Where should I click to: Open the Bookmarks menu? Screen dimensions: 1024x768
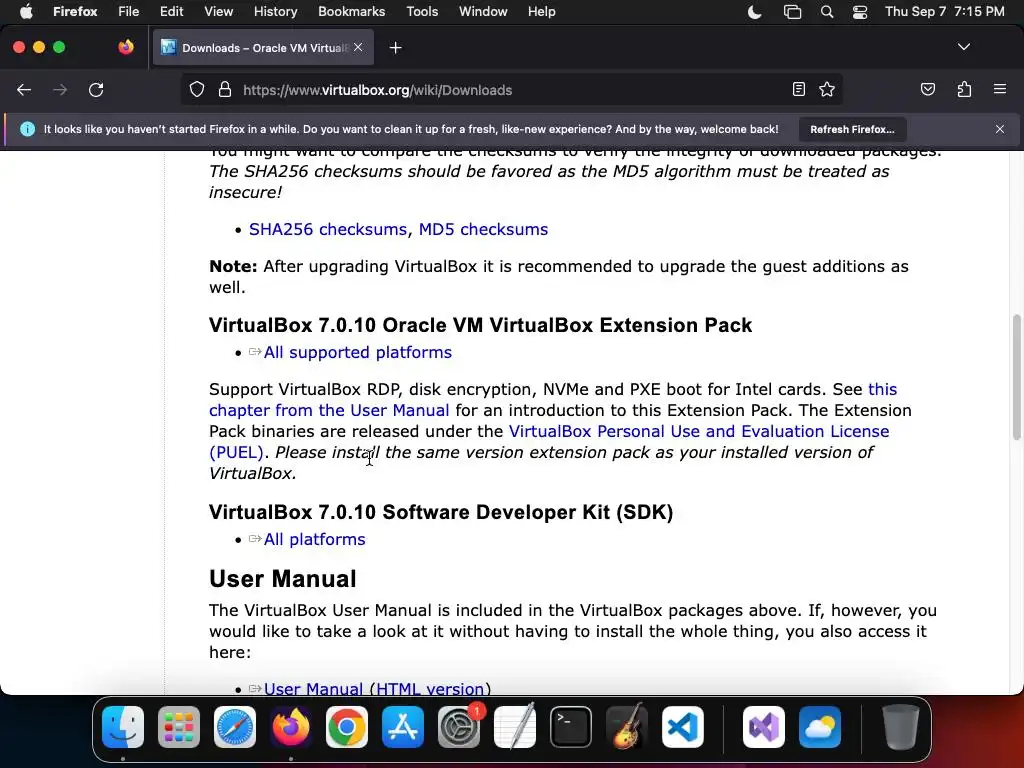pos(351,12)
